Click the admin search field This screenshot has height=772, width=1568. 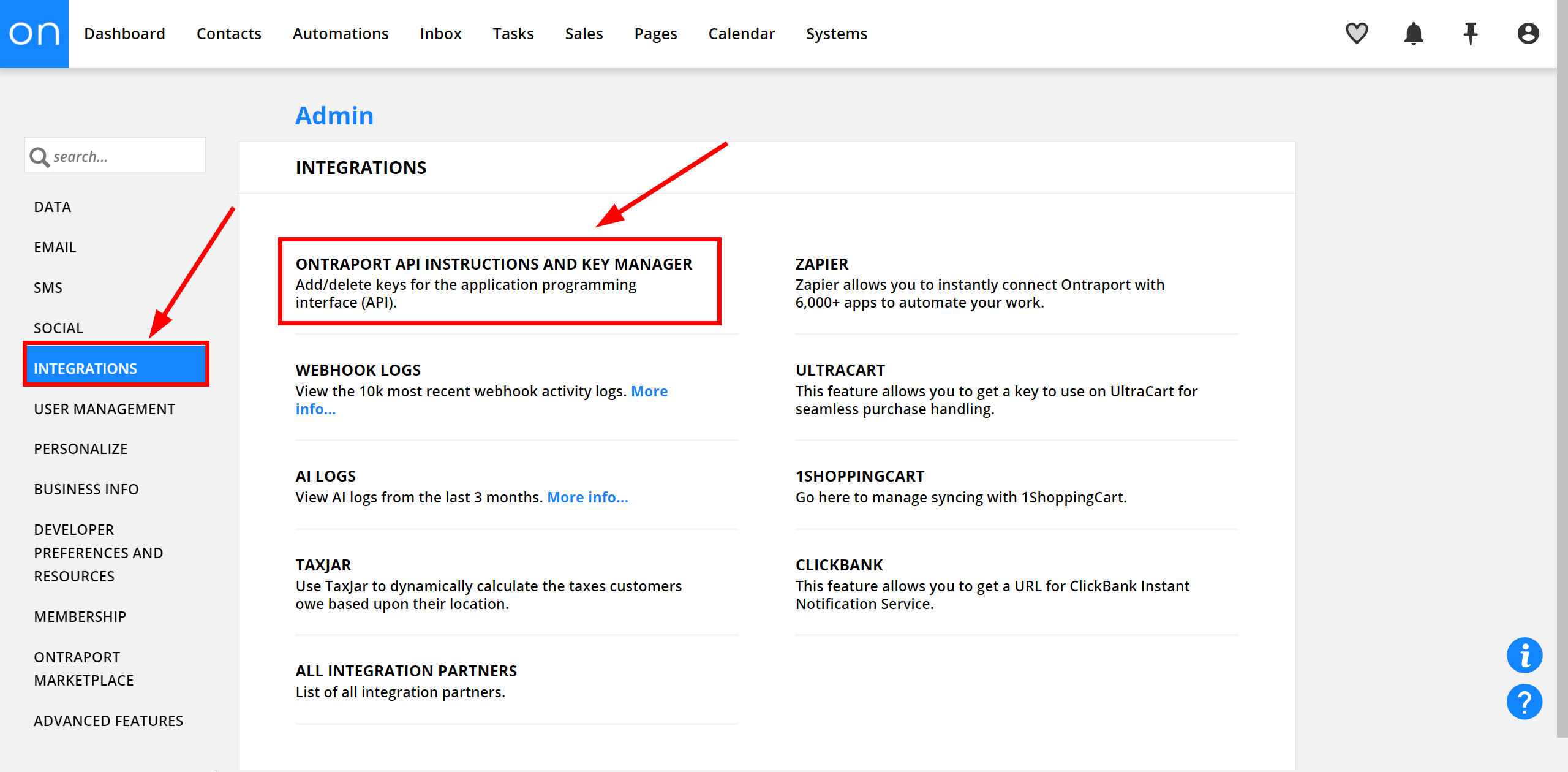[115, 155]
